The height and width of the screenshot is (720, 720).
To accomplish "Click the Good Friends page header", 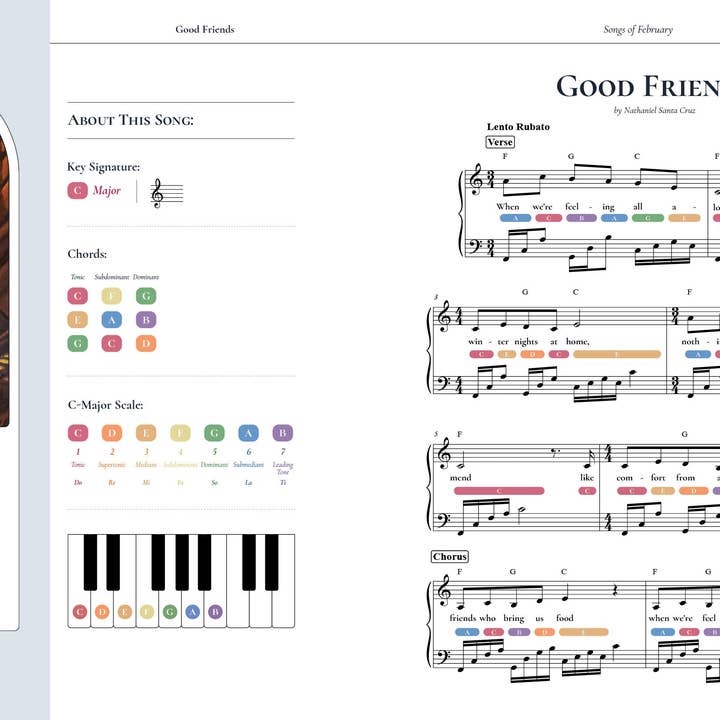I will (205, 29).
